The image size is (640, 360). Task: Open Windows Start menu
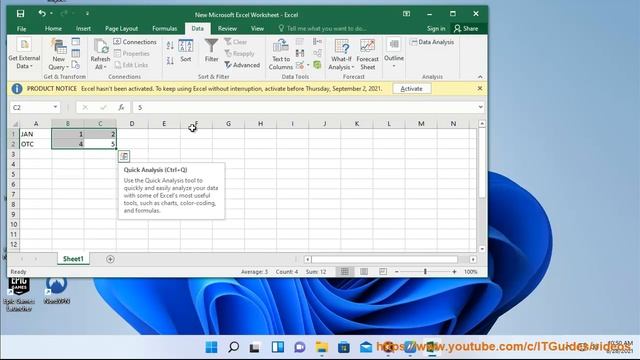[211, 347]
